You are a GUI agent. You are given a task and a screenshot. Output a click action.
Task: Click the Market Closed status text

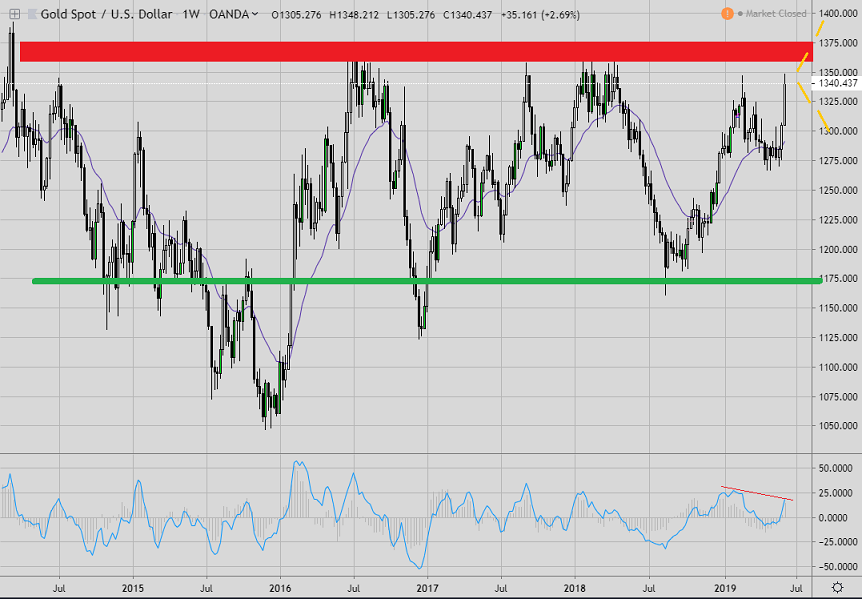pyautogui.click(x=776, y=14)
